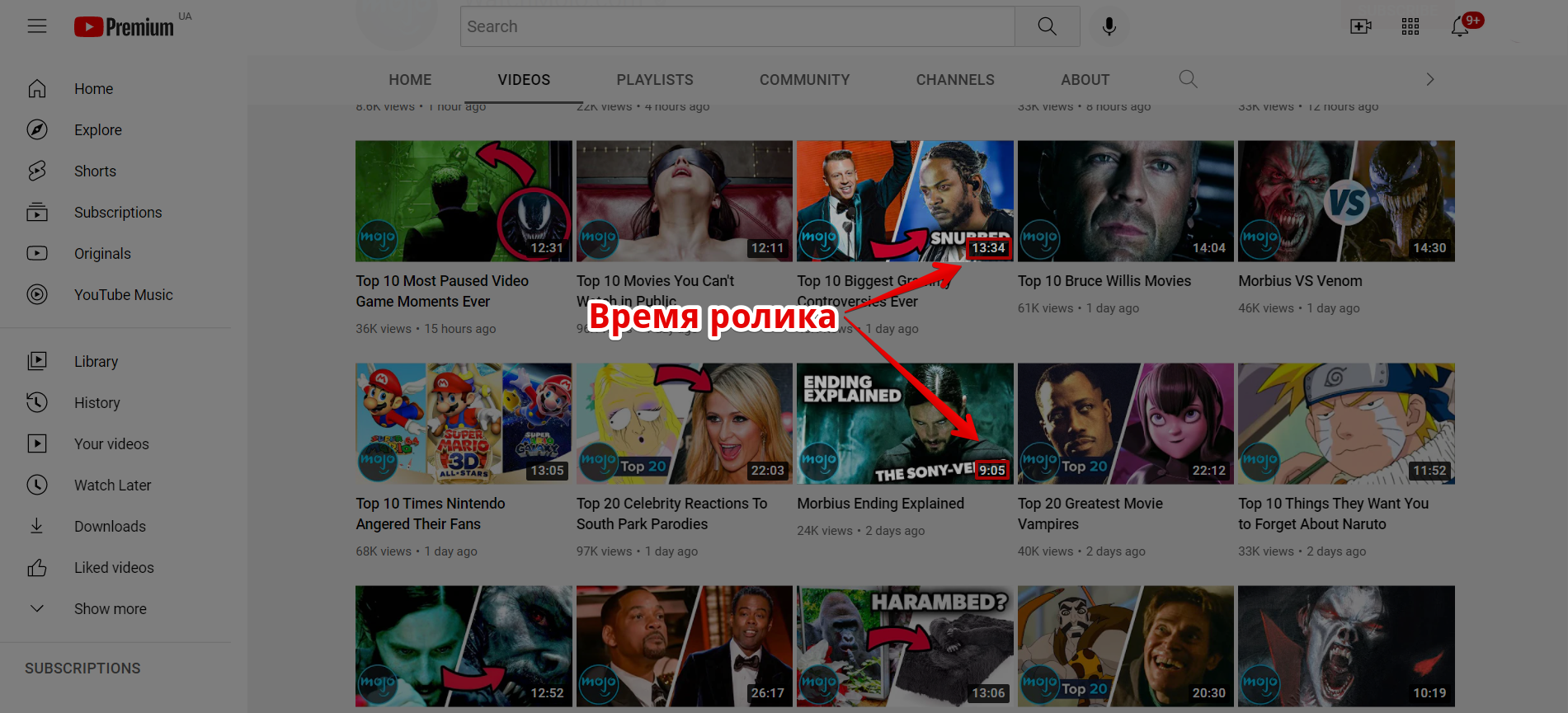The height and width of the screenshot is (713, 1568).
Task: Open Nintendo Angered Their Fans thumbnail
Action: 464,424
